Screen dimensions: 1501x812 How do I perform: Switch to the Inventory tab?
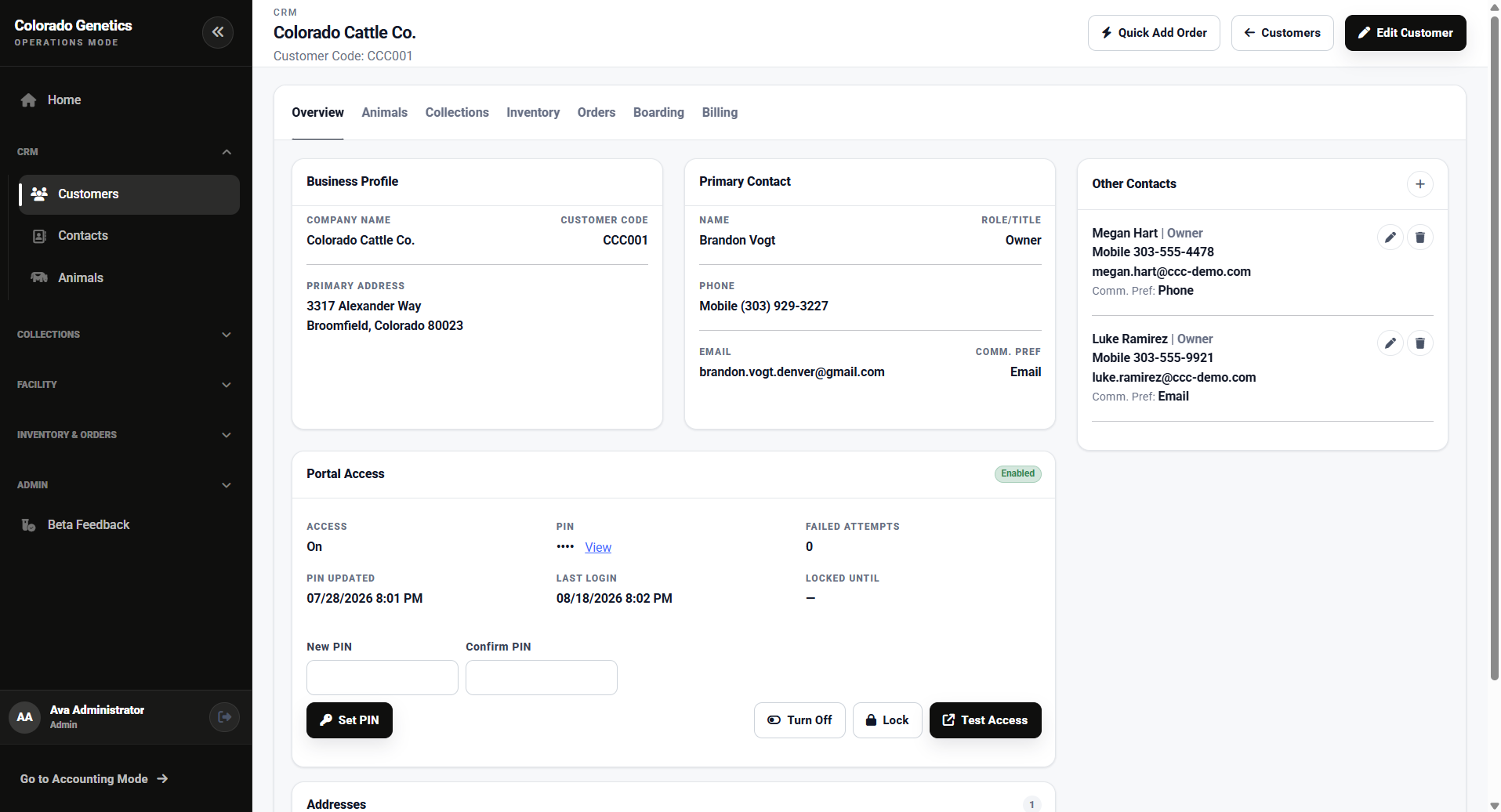[x=533, y=113]
